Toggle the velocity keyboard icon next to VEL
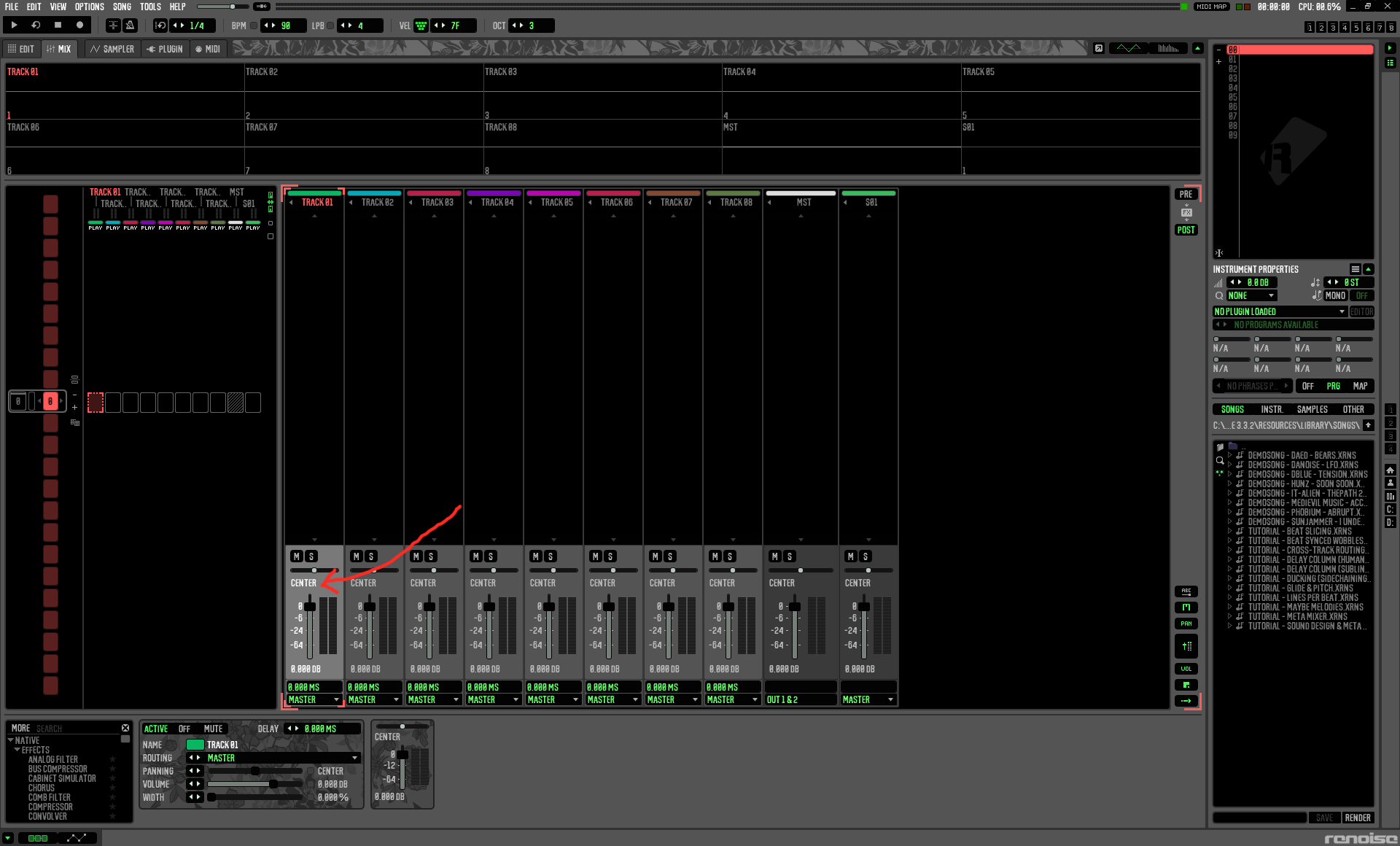 (421, 26)
